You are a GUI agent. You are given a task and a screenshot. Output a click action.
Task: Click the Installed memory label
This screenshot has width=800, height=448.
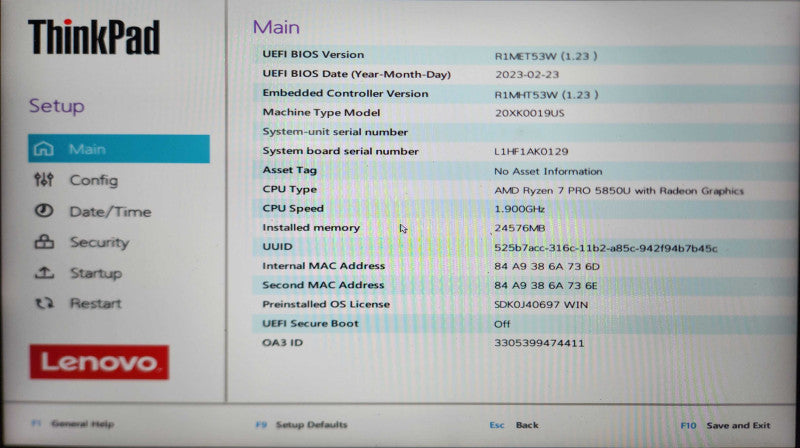click(x=311, y=228)
